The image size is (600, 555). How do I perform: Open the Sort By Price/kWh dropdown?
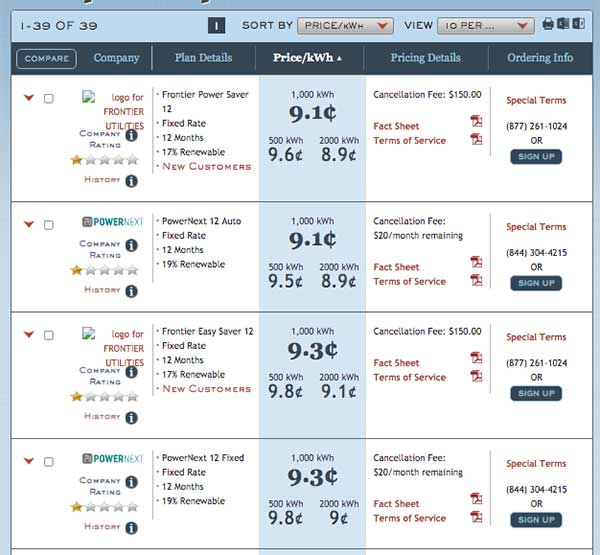click(345, 26)
